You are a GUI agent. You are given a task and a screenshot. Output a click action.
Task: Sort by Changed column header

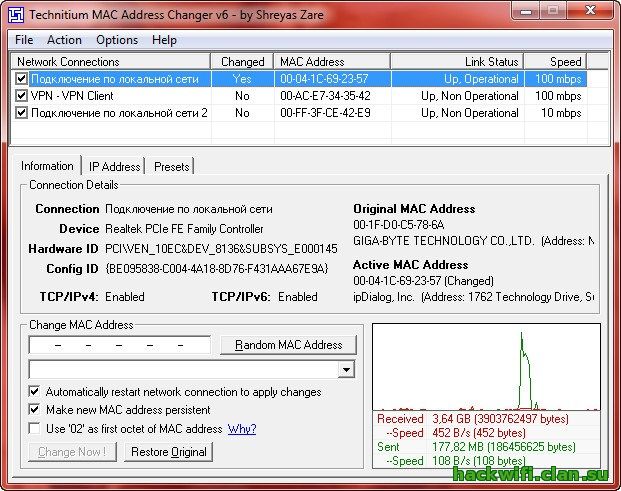click(x=242, y=62)
